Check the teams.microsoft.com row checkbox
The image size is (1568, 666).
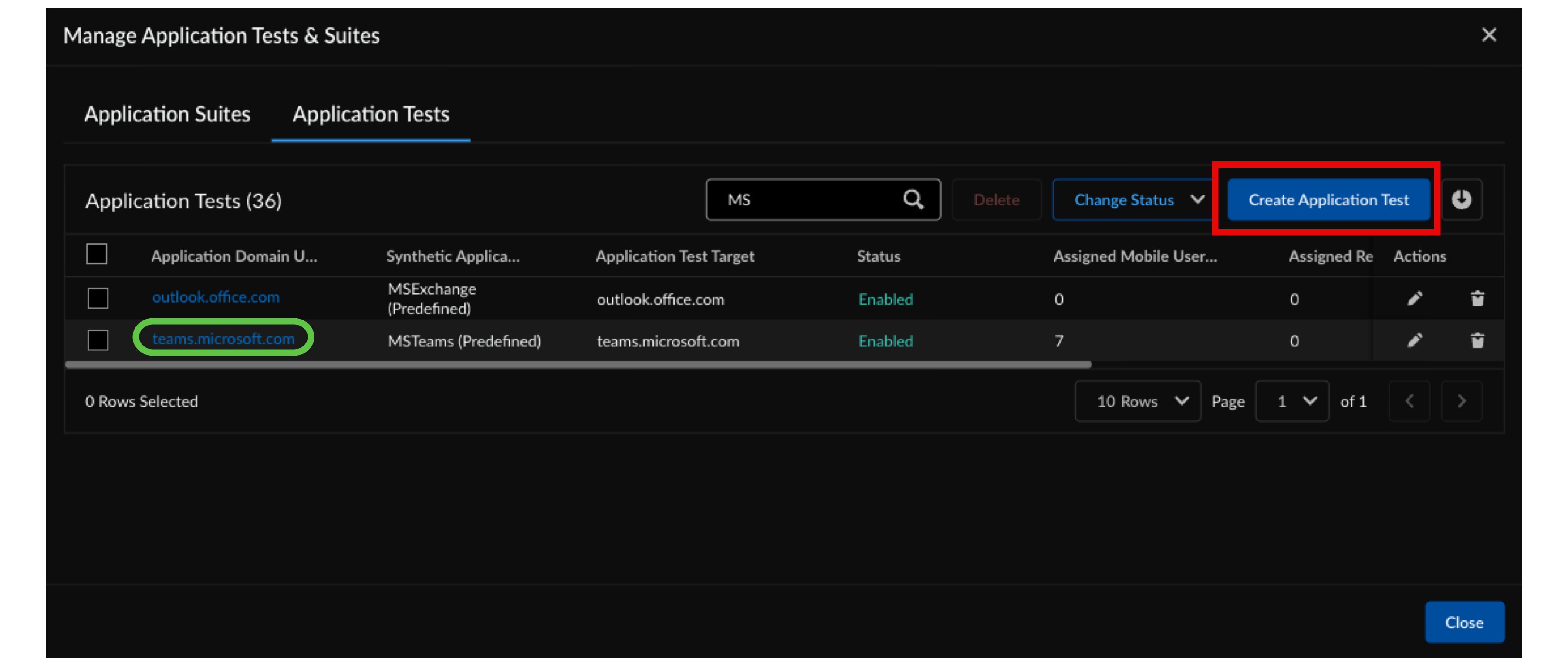98,340
